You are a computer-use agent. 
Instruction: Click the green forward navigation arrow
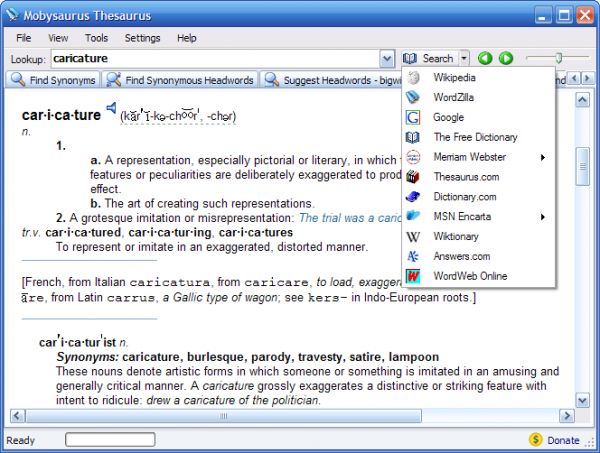coord(506,59)
